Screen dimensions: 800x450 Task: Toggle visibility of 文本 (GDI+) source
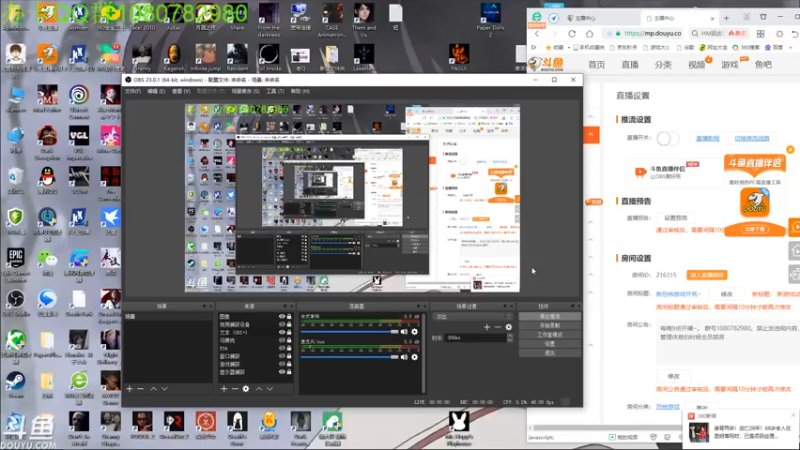coord(282,332)
